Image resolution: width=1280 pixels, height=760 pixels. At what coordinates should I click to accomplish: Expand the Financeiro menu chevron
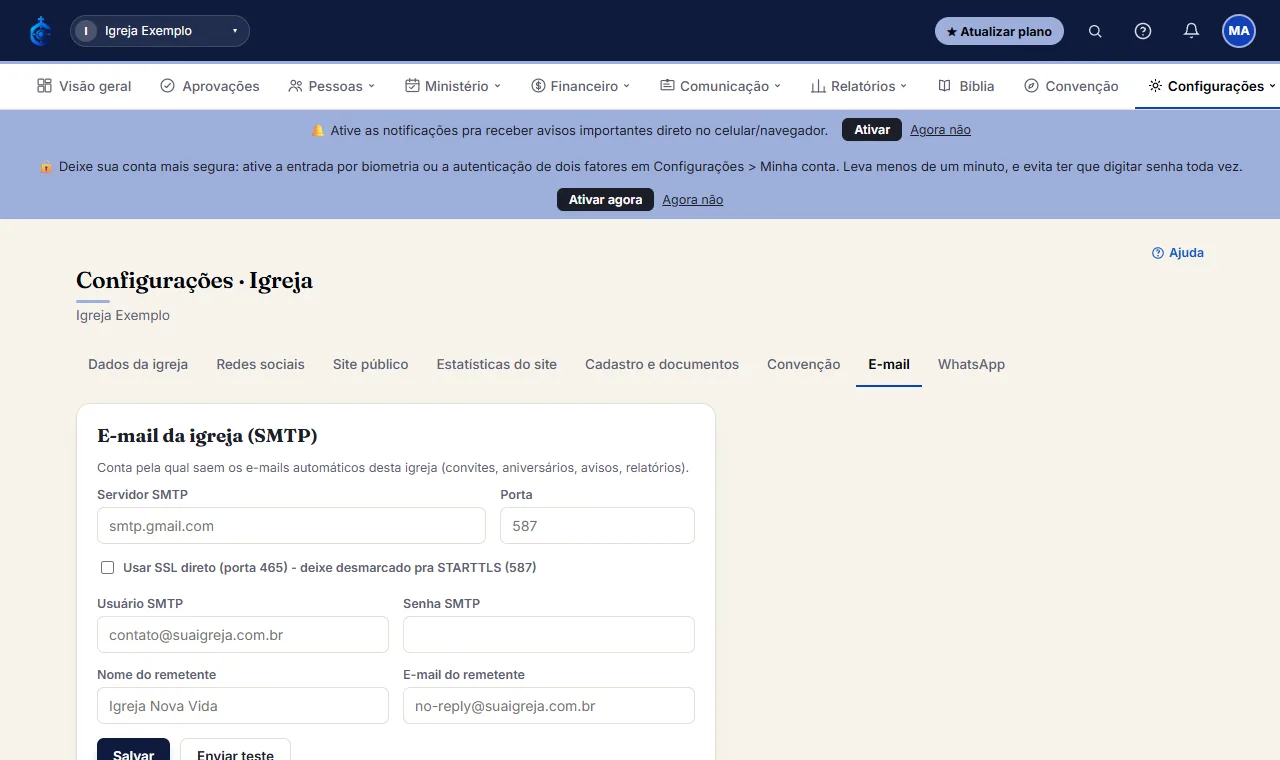pos(627,86)
